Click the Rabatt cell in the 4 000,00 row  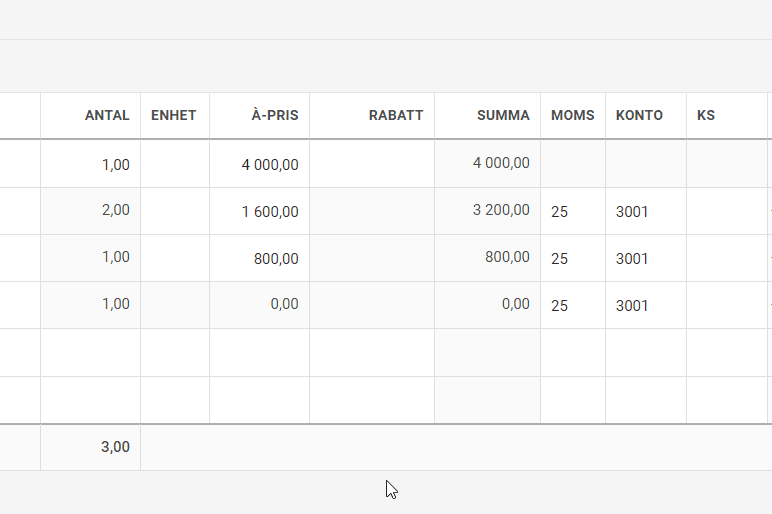[x=372, y=164]
